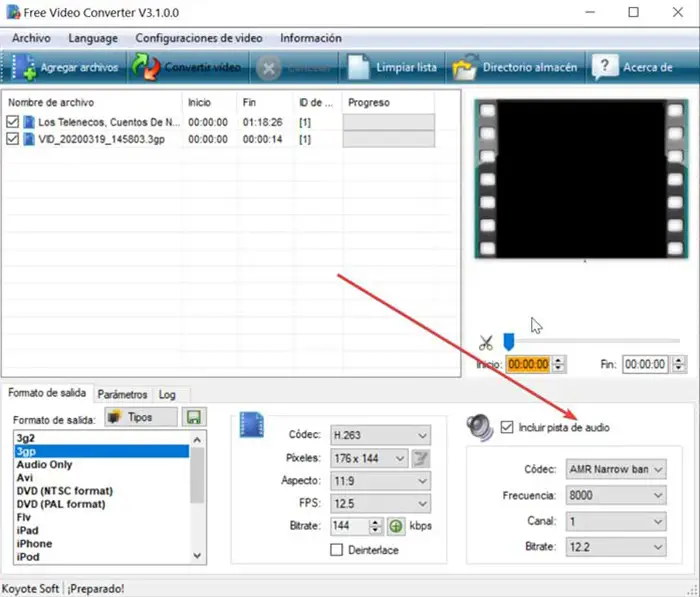Open Configuraciones de video menu

coord(199,38)
